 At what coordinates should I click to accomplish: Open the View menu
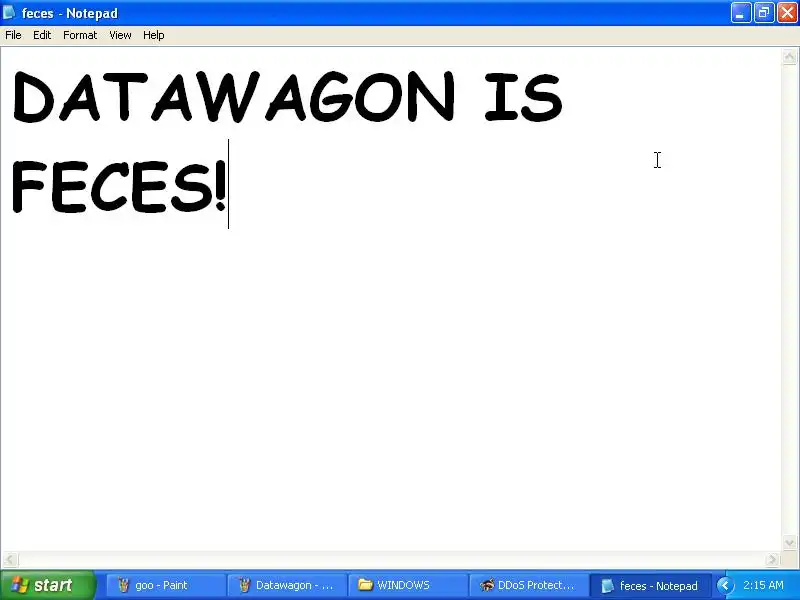tap(120, 35)
